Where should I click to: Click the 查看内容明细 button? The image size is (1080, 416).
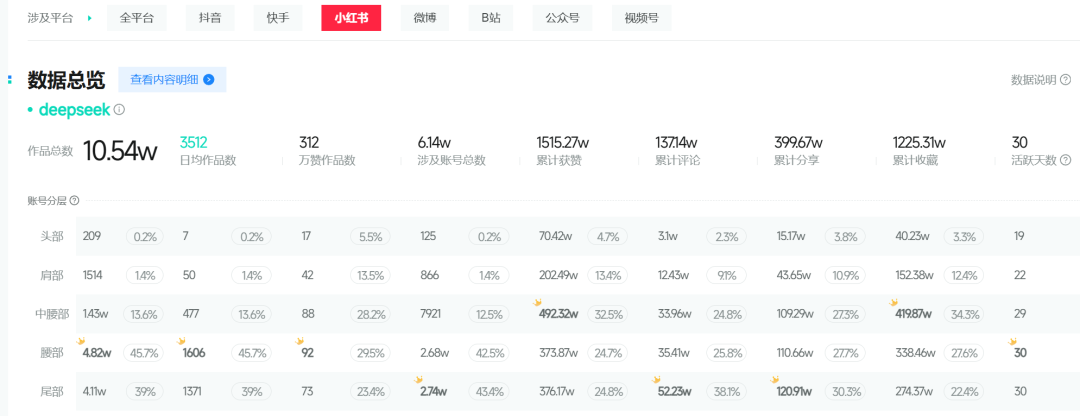point(172,79)
